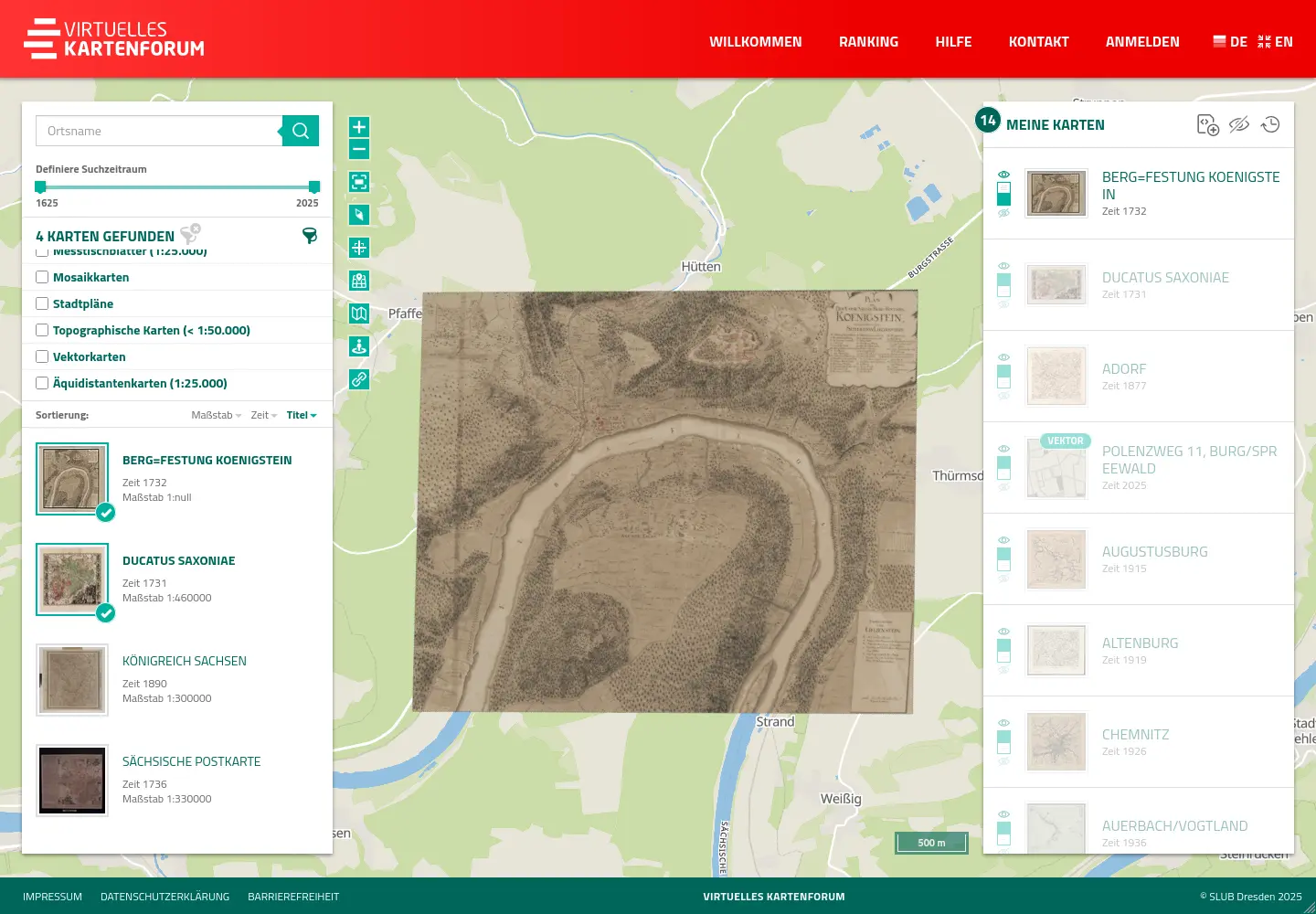Image resolution: width=1316 pixels, height=914 pixels.
Task: Zoom in on the map
Action: pos(359,127)
